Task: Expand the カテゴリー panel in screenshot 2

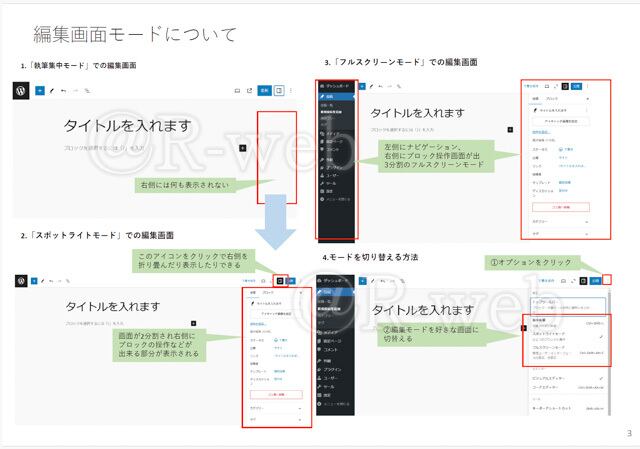Action: [276, 408]
